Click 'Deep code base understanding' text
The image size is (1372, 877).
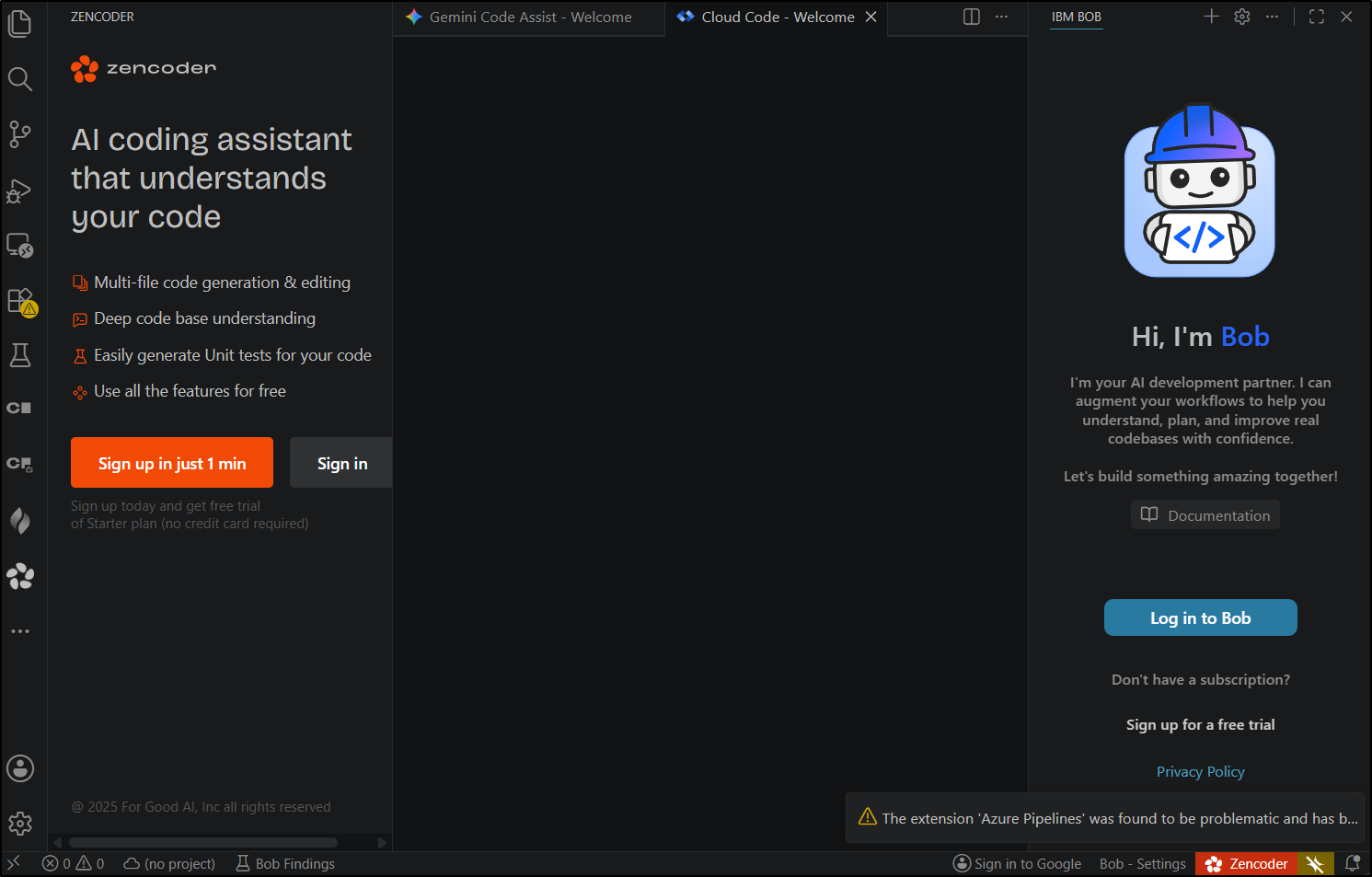(204, 318)
